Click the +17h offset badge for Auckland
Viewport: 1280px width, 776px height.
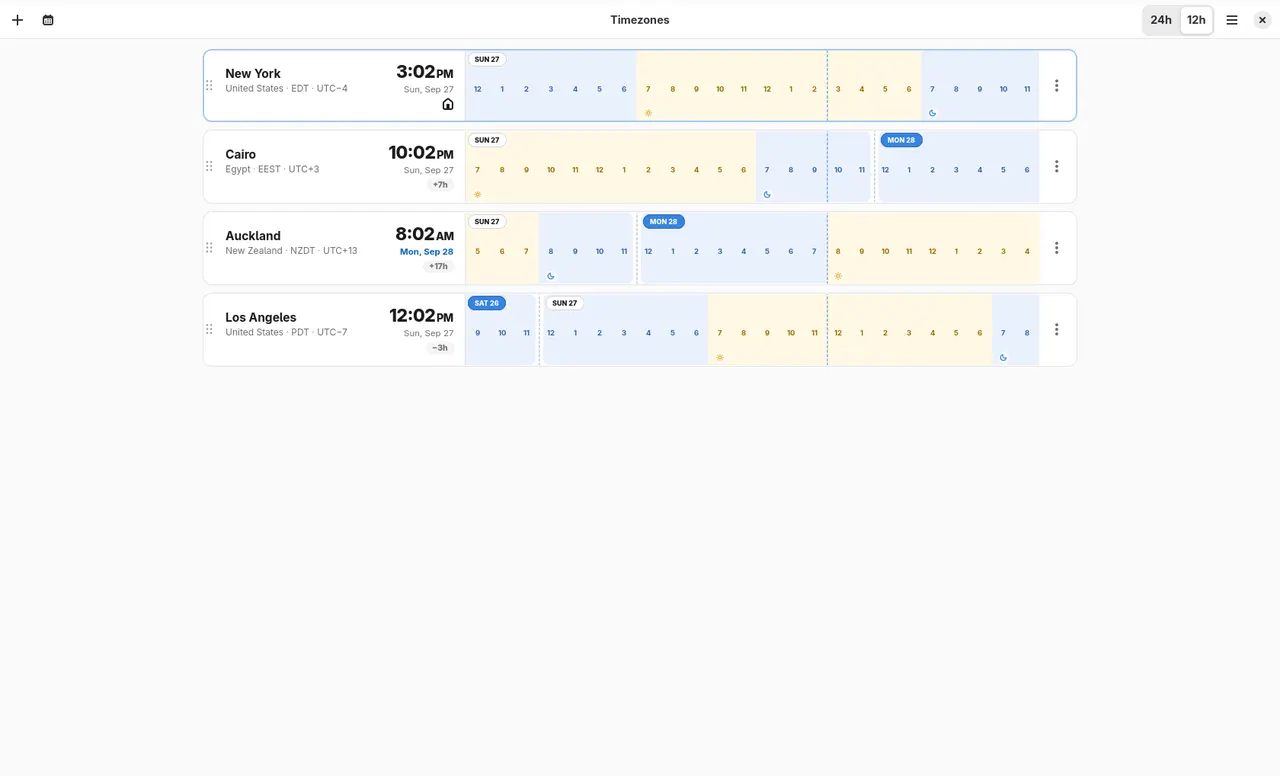(x=439, y=267)
